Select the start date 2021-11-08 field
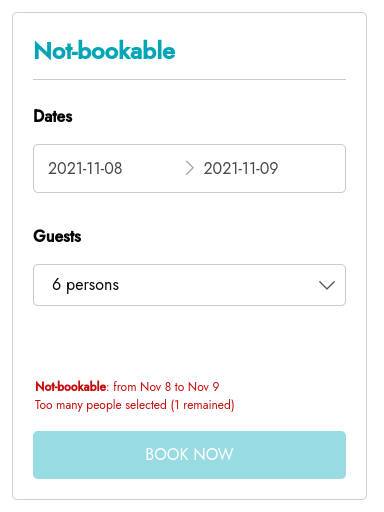The image size is (384, 512). click(x=85, y=168)
